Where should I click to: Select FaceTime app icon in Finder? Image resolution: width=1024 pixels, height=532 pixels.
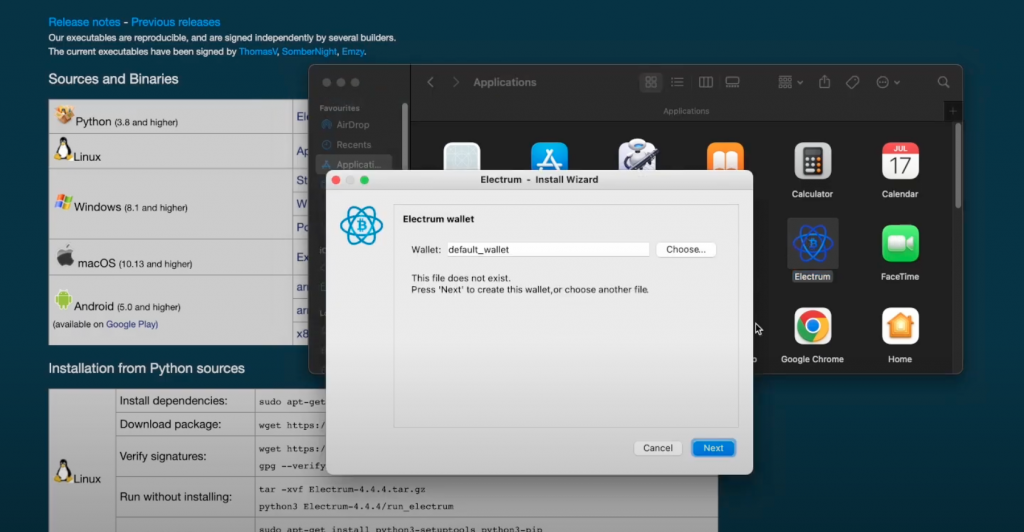900,243
